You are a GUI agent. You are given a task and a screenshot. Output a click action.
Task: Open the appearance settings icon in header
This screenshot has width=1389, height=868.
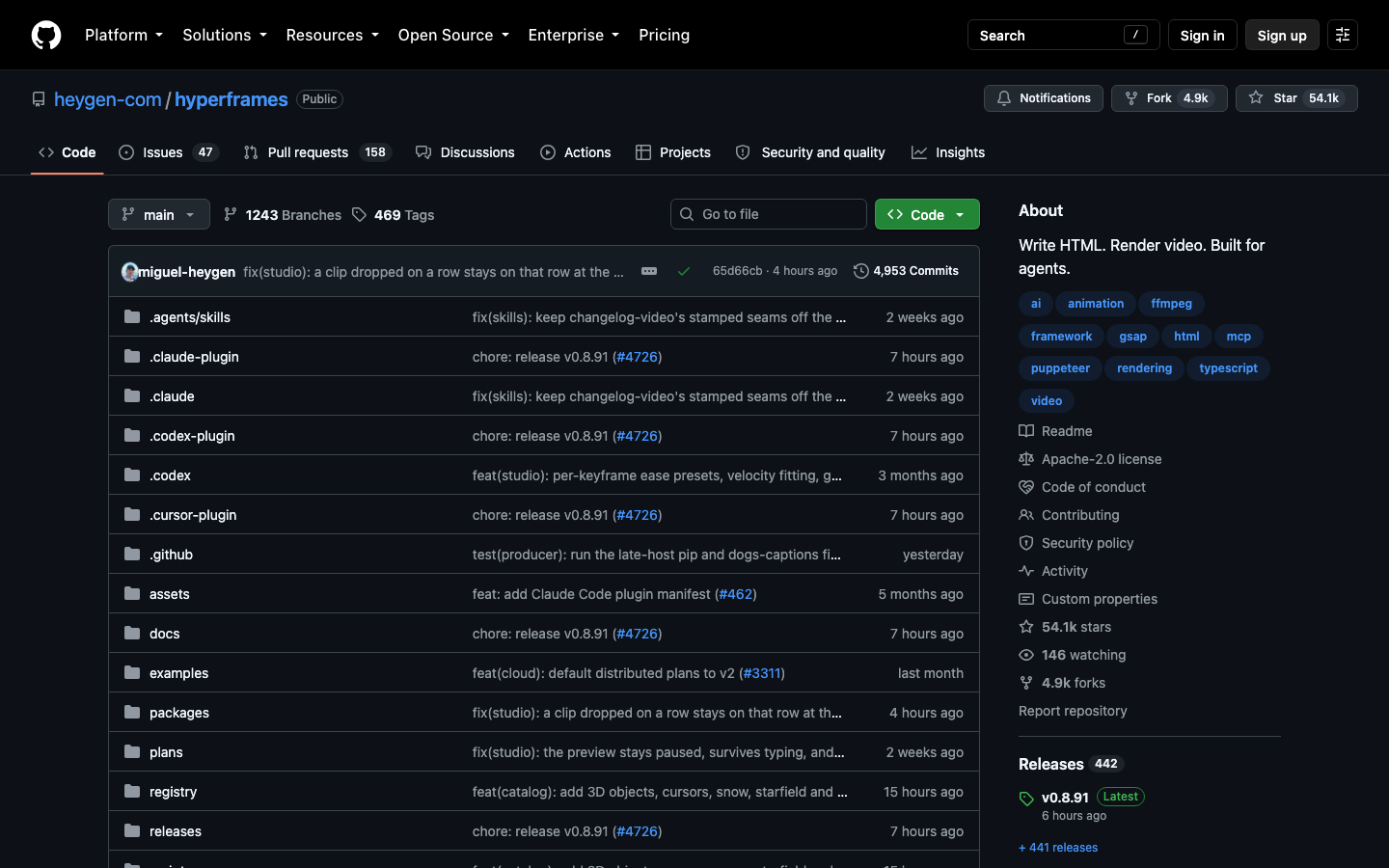point(1343,35)
